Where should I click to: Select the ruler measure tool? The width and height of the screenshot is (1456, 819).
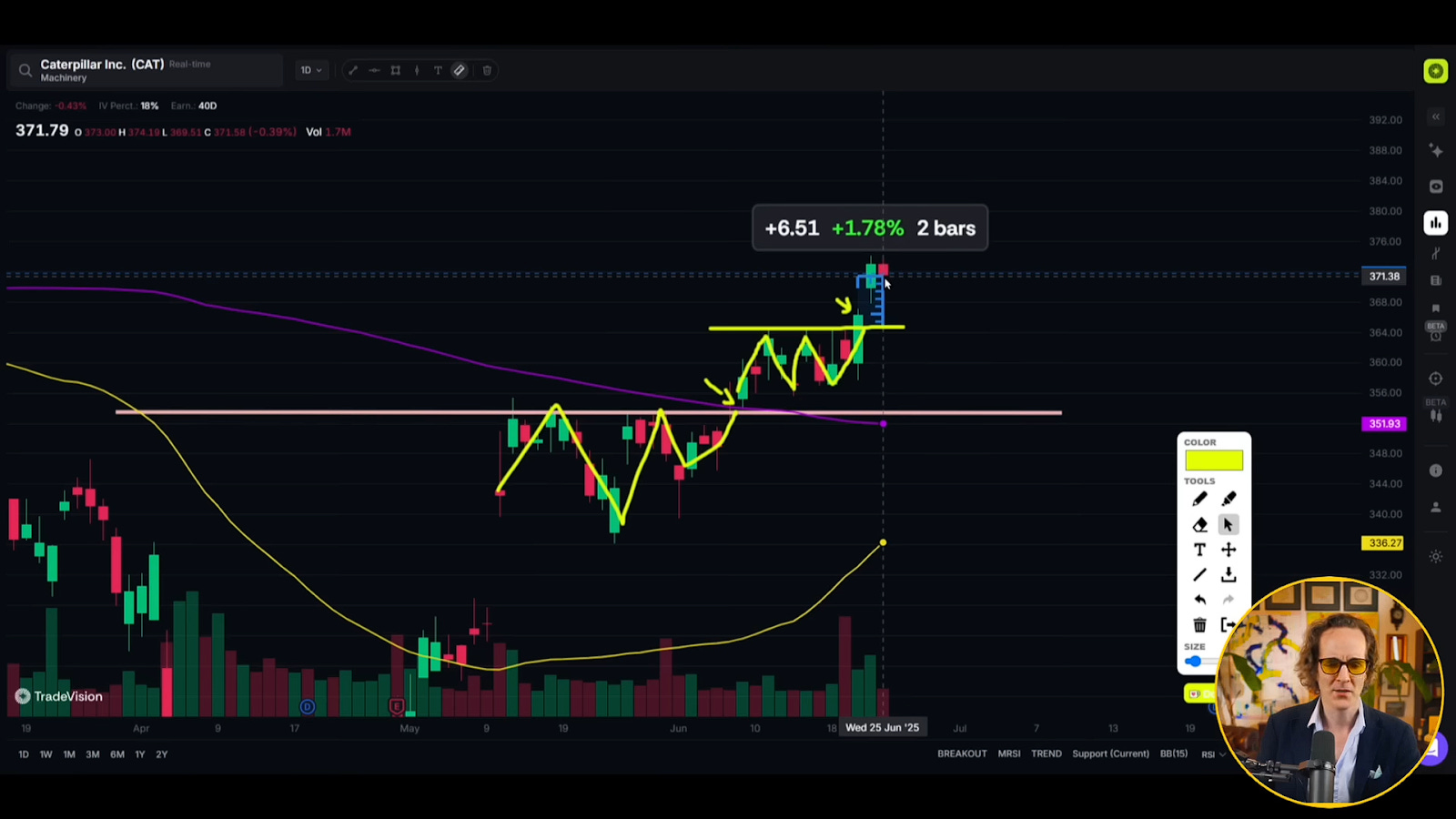point(460,70)
